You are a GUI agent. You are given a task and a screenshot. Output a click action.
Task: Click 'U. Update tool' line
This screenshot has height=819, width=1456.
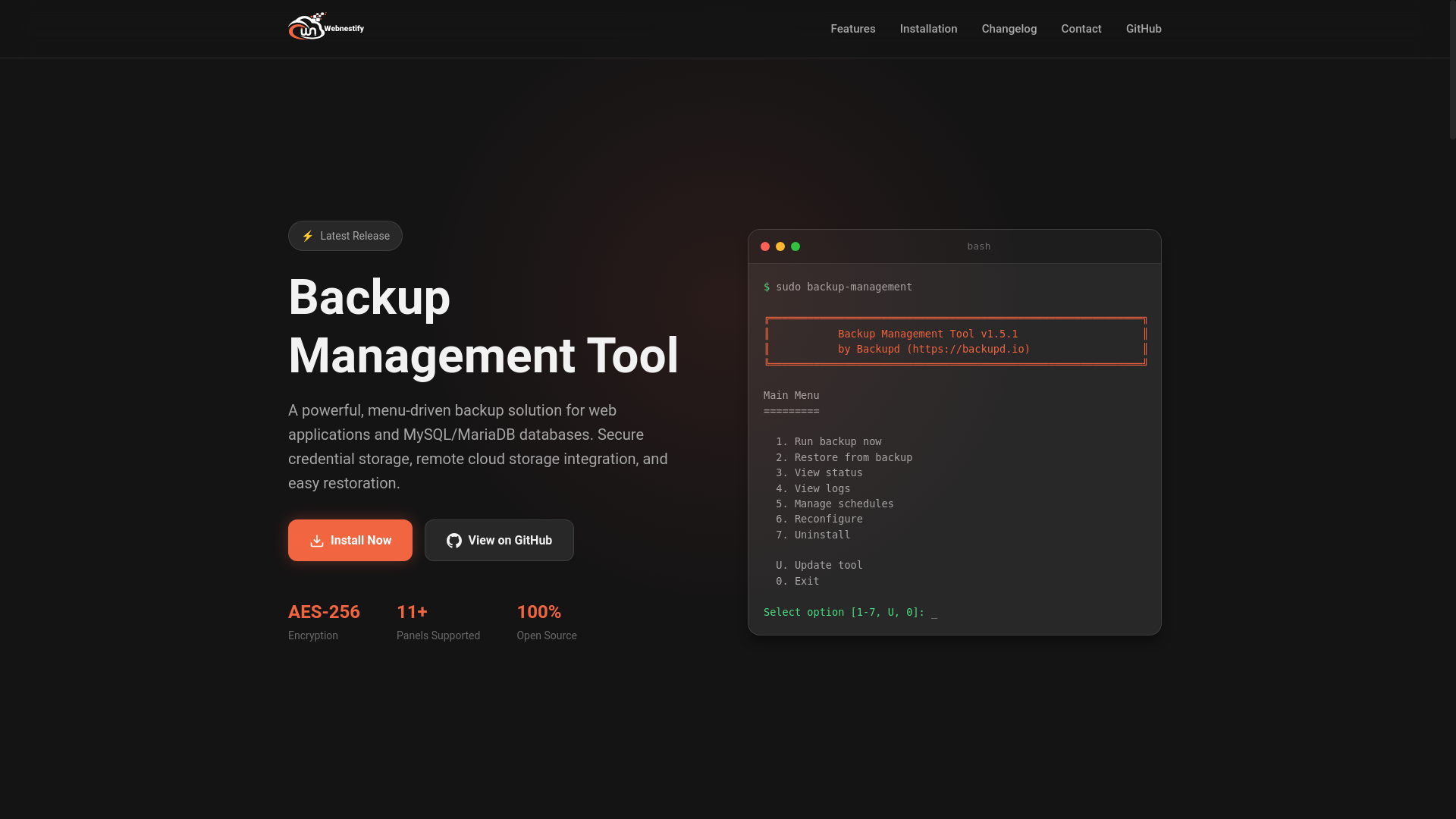pos(819,565)
